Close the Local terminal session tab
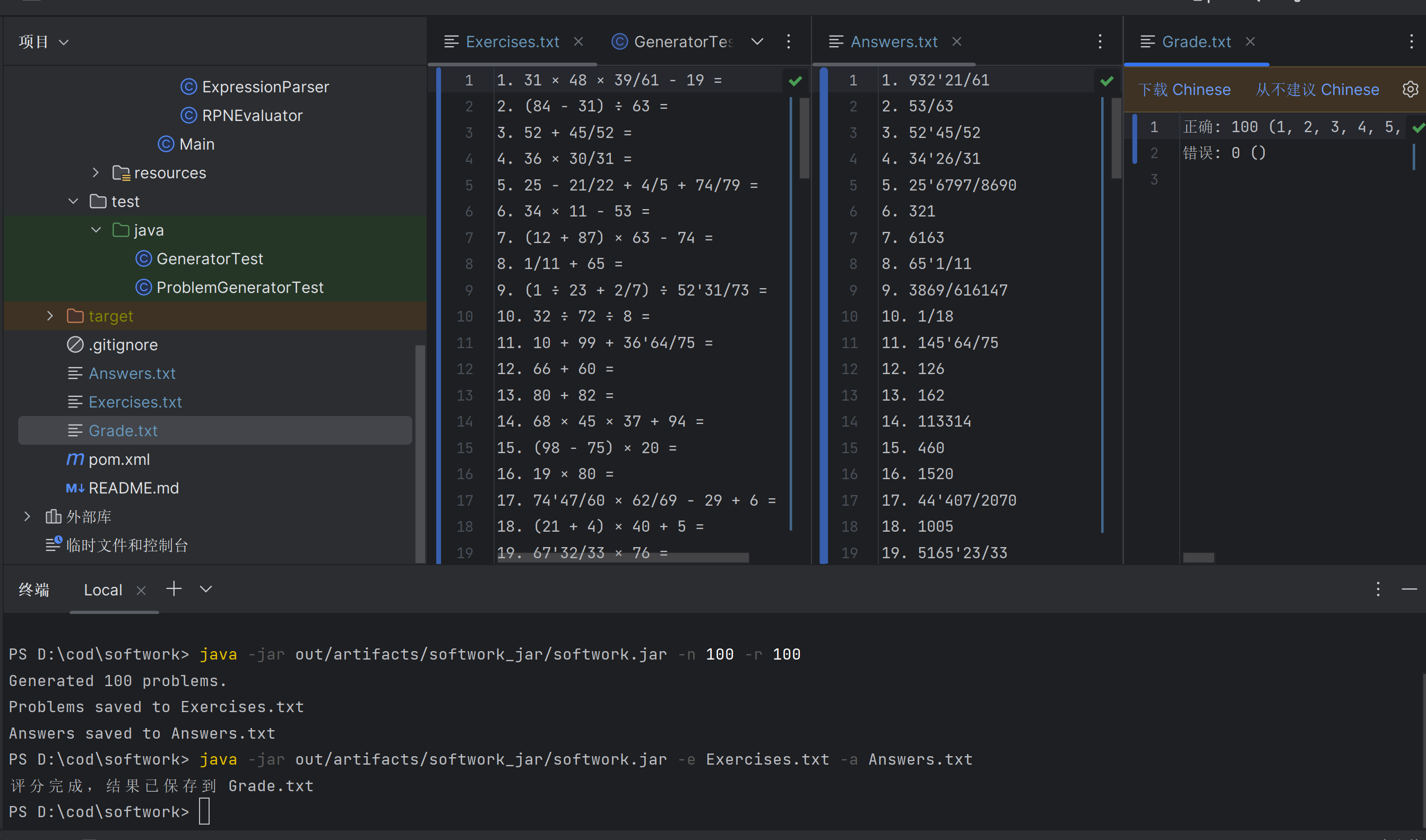Screen dimensions: 1426x840 pyautogui.click(x=142, y=591)
